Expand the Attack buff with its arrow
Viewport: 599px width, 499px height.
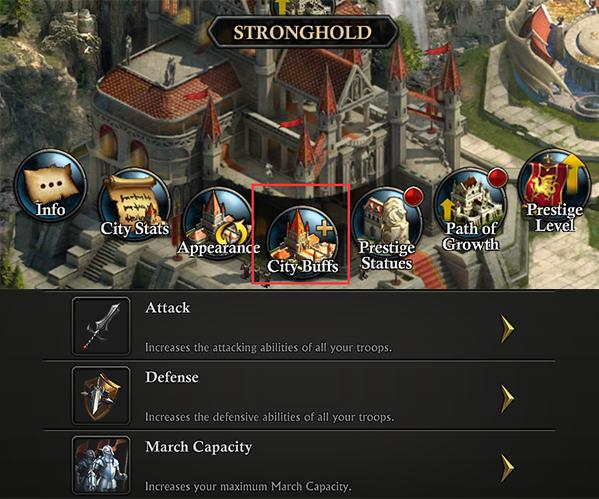click(x=507, y=328)
